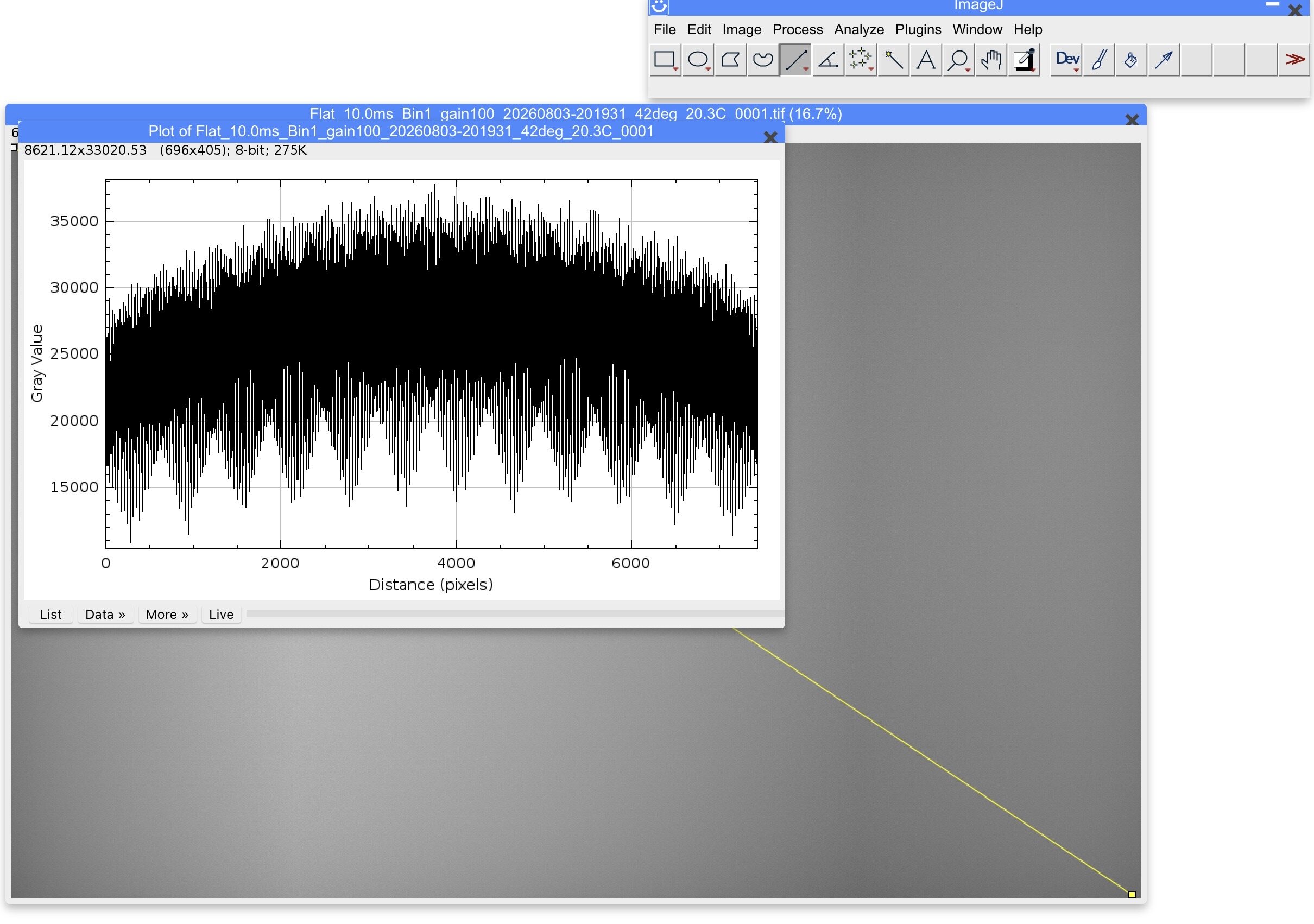Click the Plot of Flat window title bar
Viewport: 1314px width, 924px height.
(x=401, y=131)
